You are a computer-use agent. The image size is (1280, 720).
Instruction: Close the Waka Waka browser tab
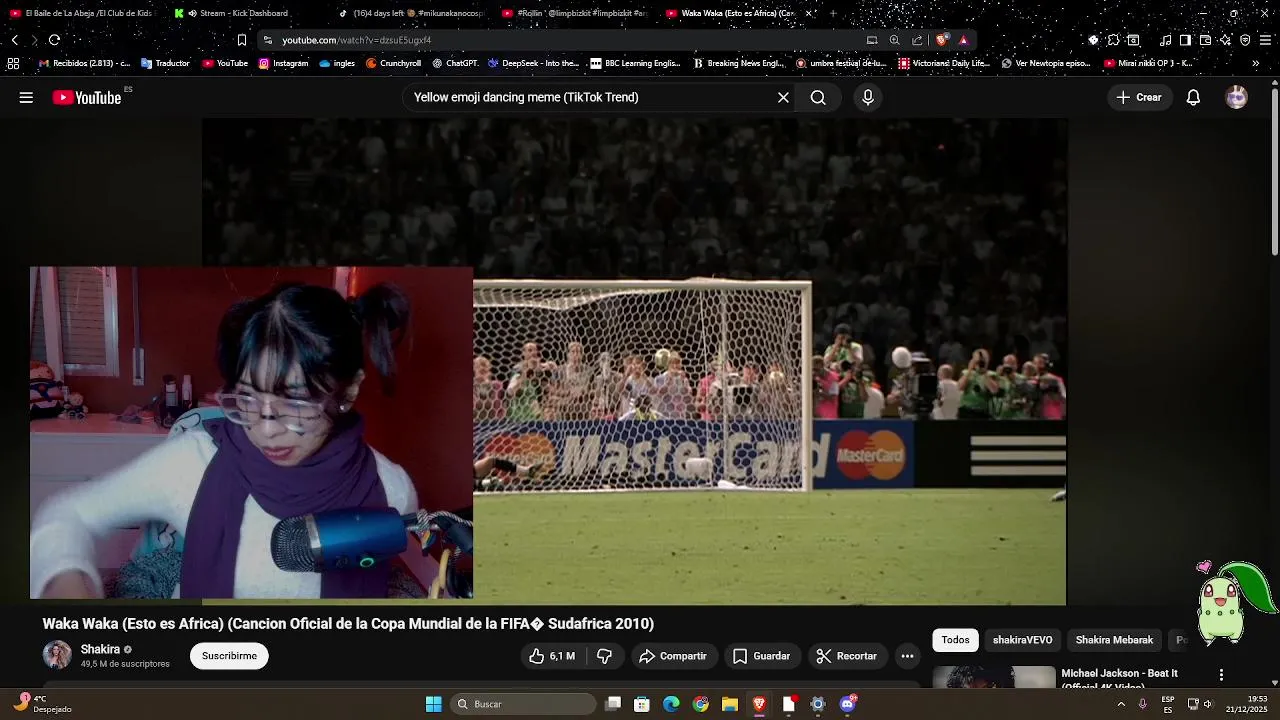tap(808, 13)
